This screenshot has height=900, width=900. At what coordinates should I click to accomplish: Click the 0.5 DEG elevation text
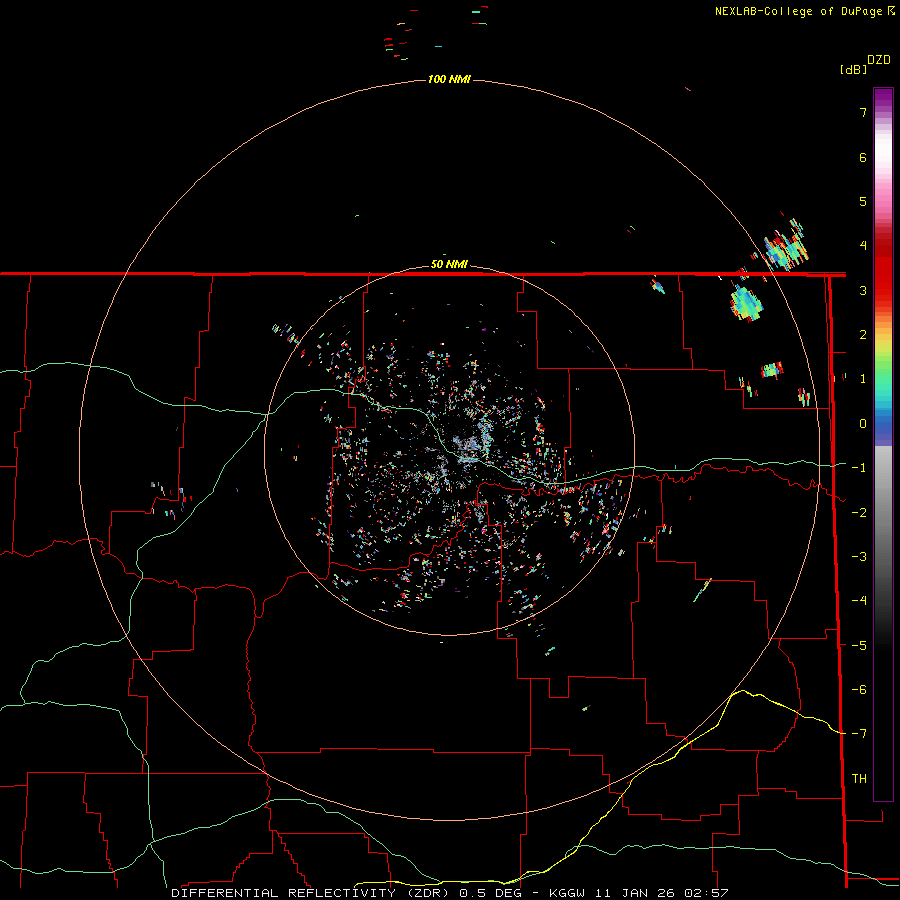click(490, 893)
